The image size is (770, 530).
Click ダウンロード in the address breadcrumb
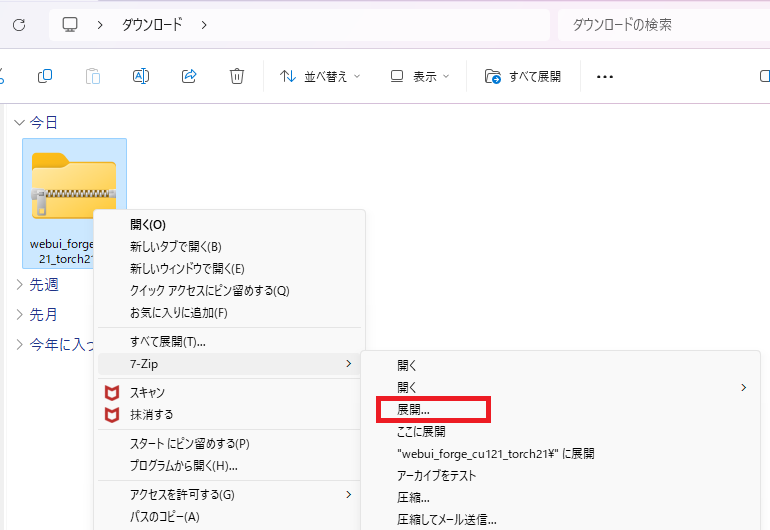click(152, 25)
